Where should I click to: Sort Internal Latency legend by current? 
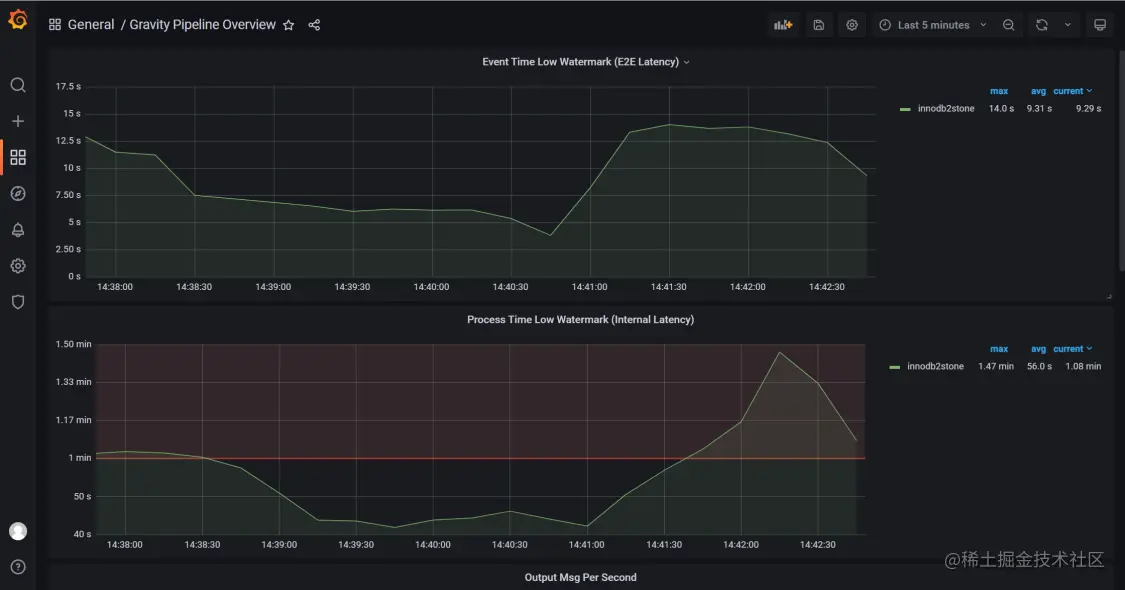pyautogui.click(x=1073, y=349)
